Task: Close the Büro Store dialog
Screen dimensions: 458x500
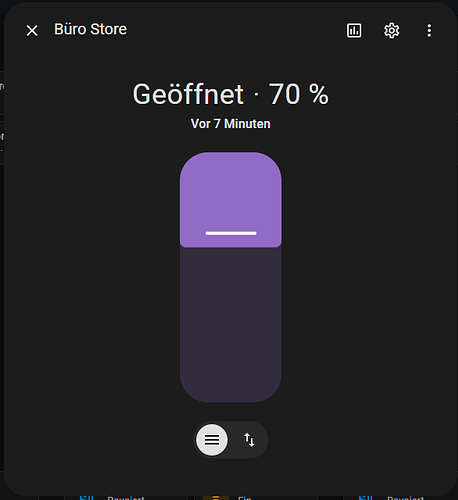Action: click(x=32, y=31)
